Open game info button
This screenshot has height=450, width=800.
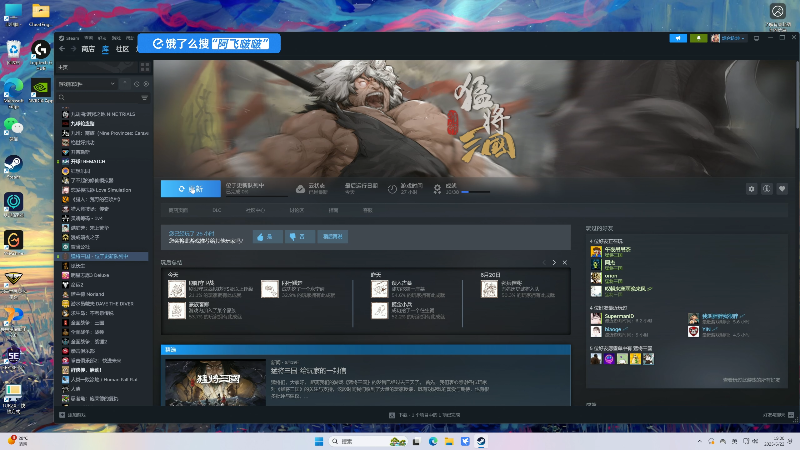[767, 189]
